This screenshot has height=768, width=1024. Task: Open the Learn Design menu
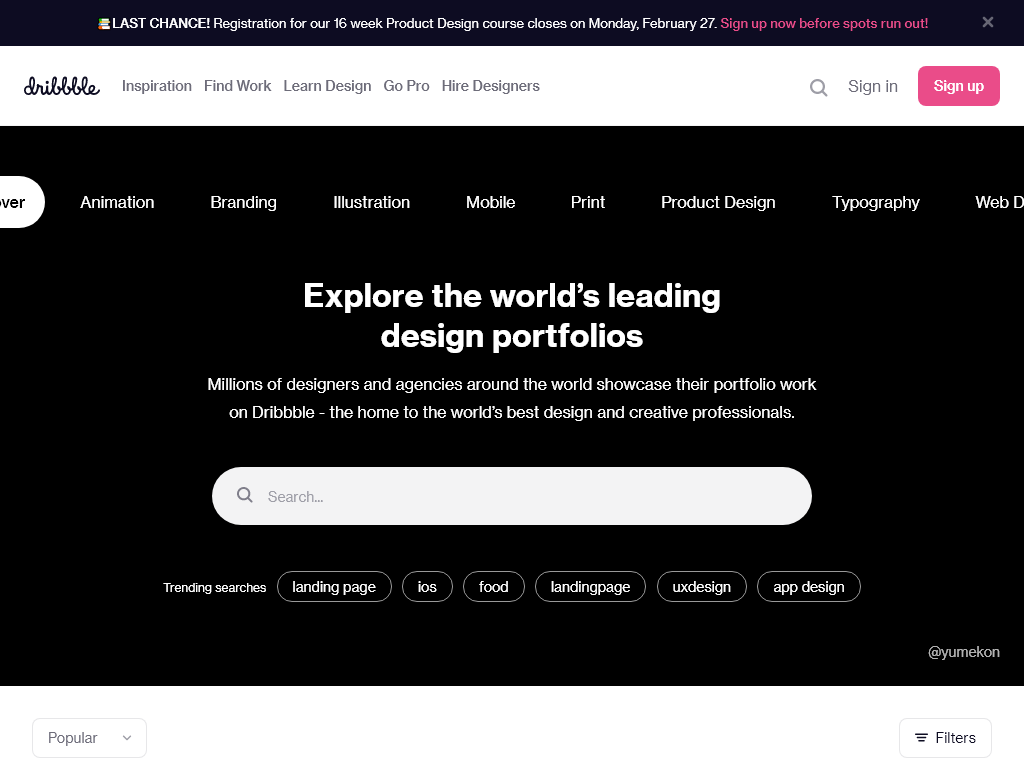(x=327, y=86)
